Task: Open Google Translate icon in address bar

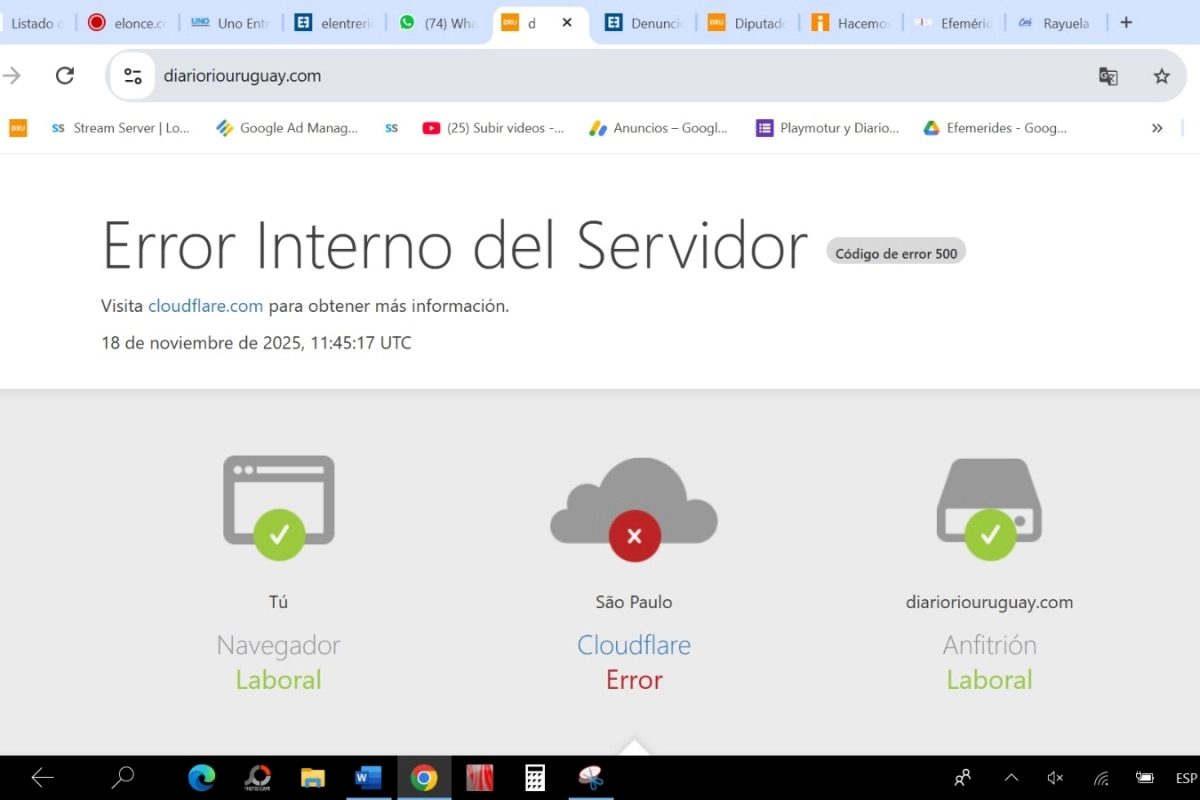Action: pos(1107,75)
